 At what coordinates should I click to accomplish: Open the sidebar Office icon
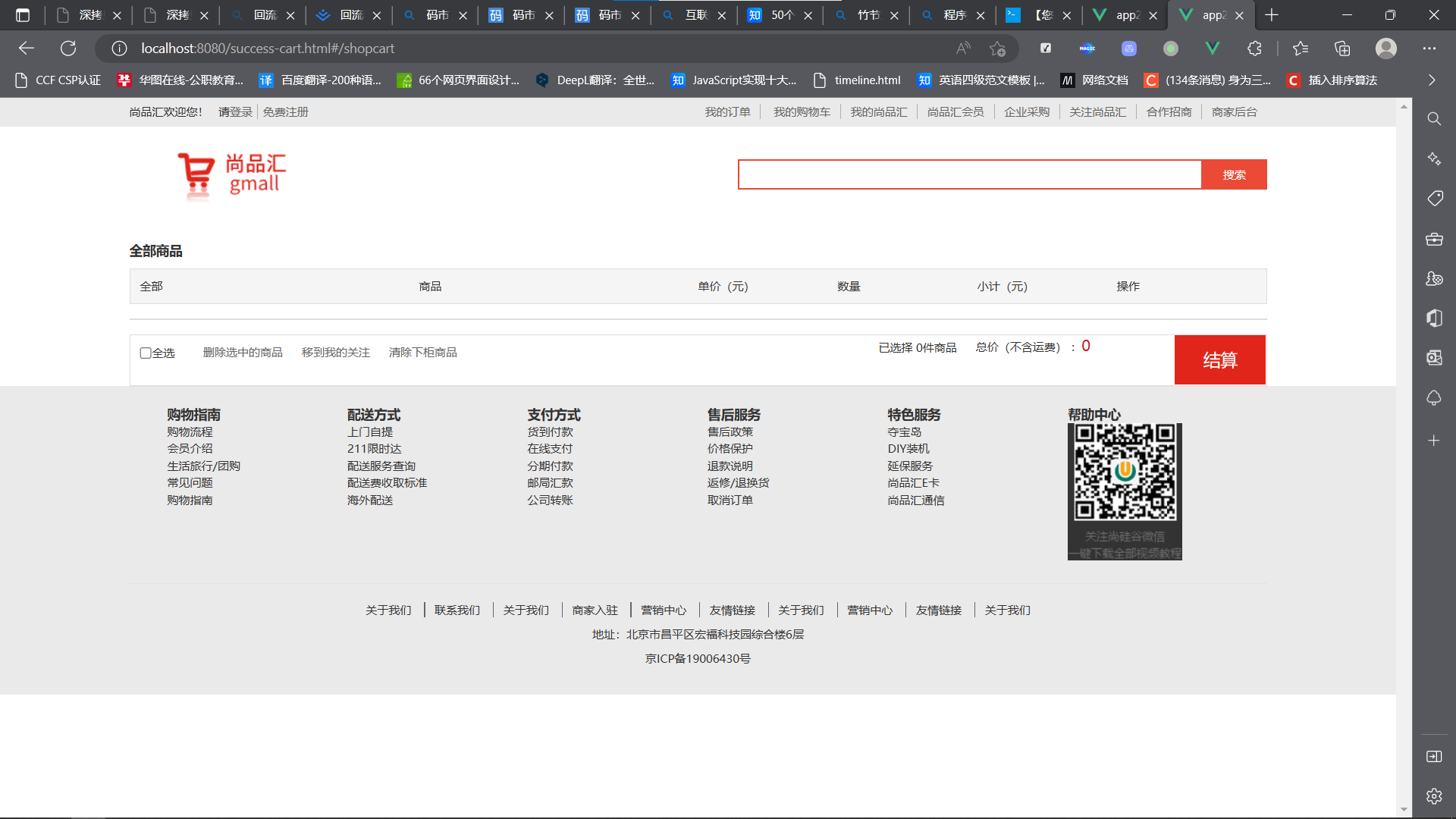click(x=1434, y=318)
